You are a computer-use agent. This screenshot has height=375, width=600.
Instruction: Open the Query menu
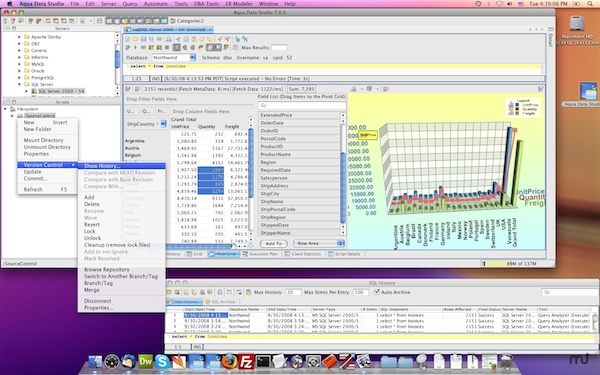(x=130, y=3)
